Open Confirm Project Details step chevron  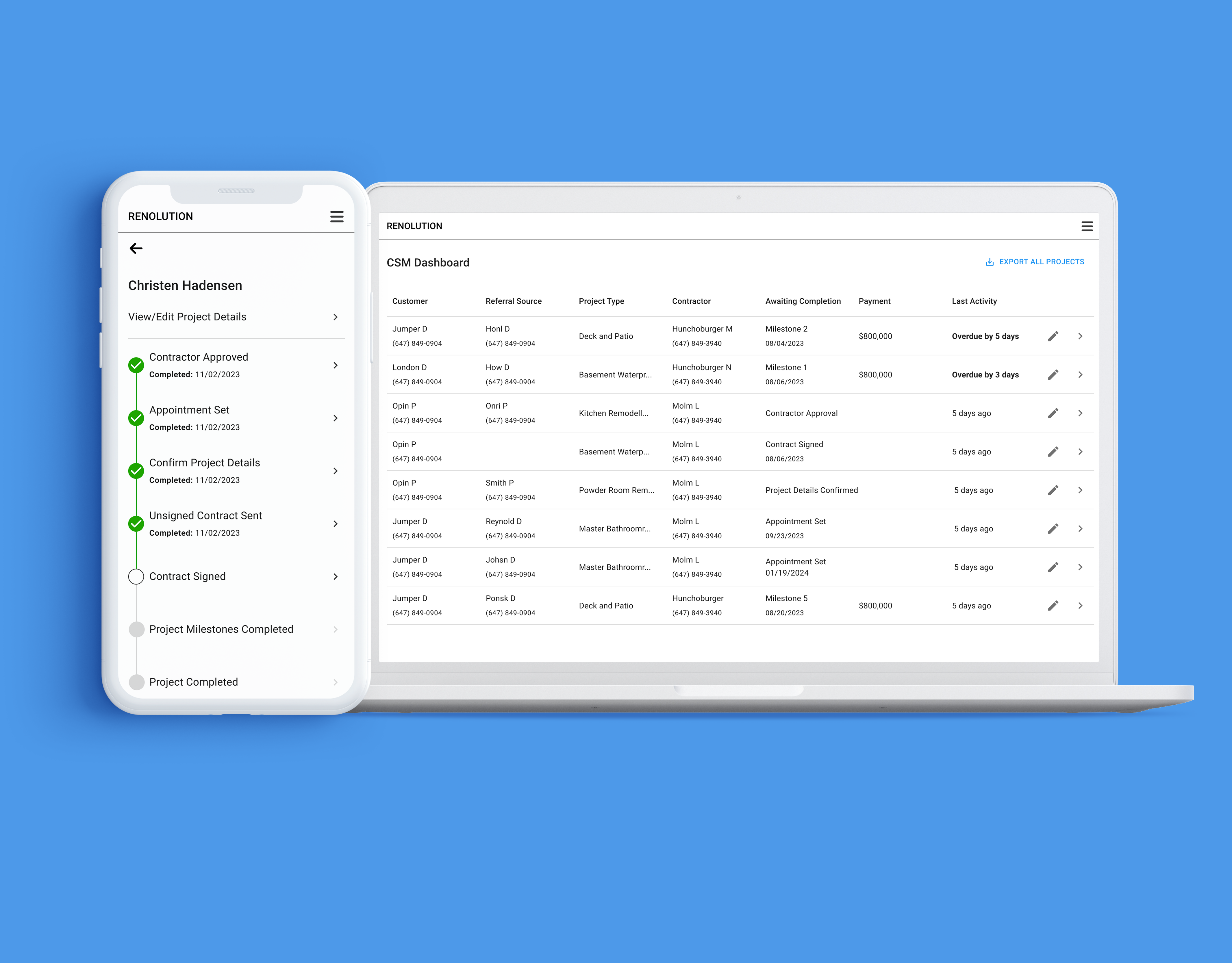pyautogui.click(x=336, y=471)
